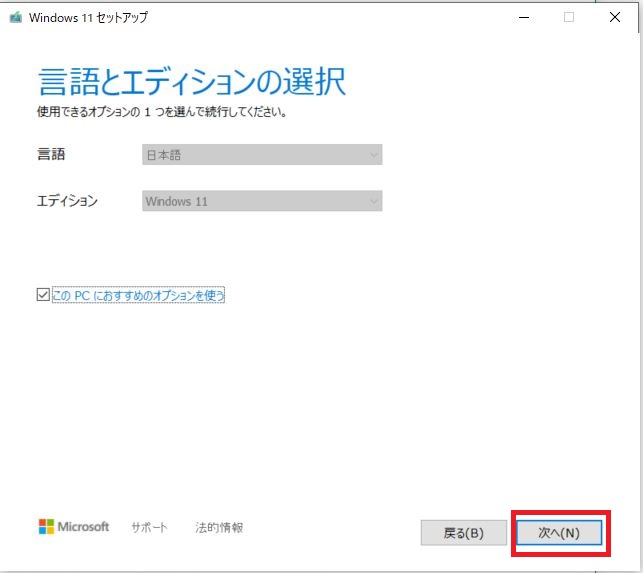The width and height of the screenshot is (643, 573).
Task: Click the Windows 11 セットアップ title text
Action: point(90,17)
